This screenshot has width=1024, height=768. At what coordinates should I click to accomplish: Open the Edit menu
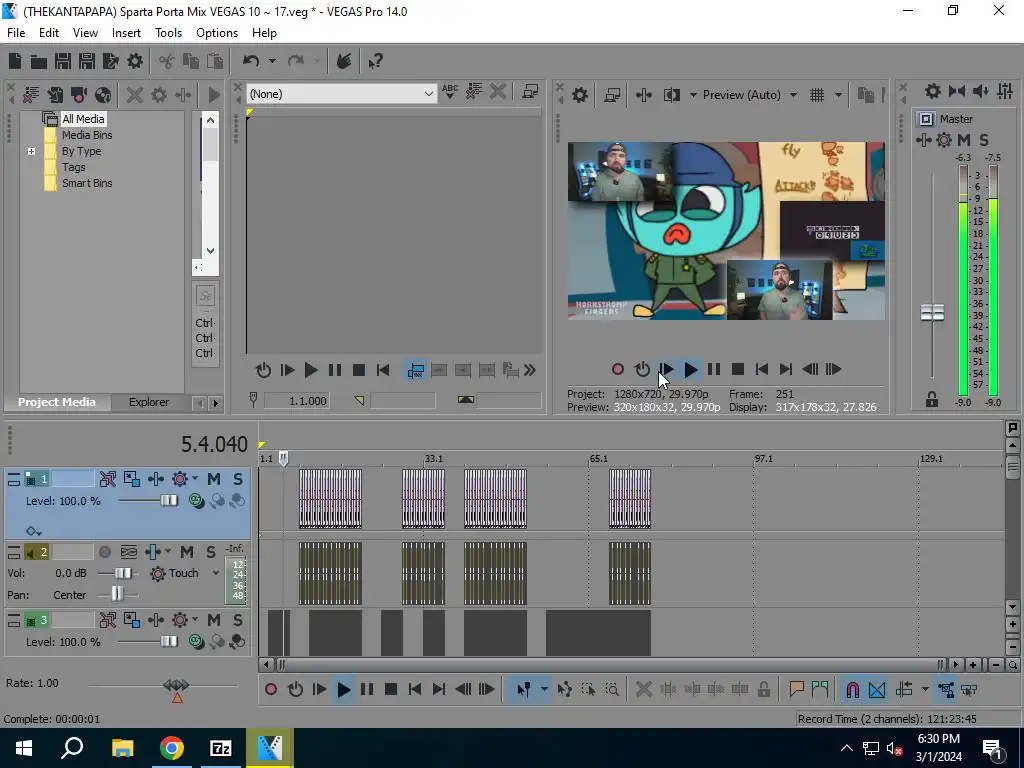pyautogui.click(x=49, y=33)
